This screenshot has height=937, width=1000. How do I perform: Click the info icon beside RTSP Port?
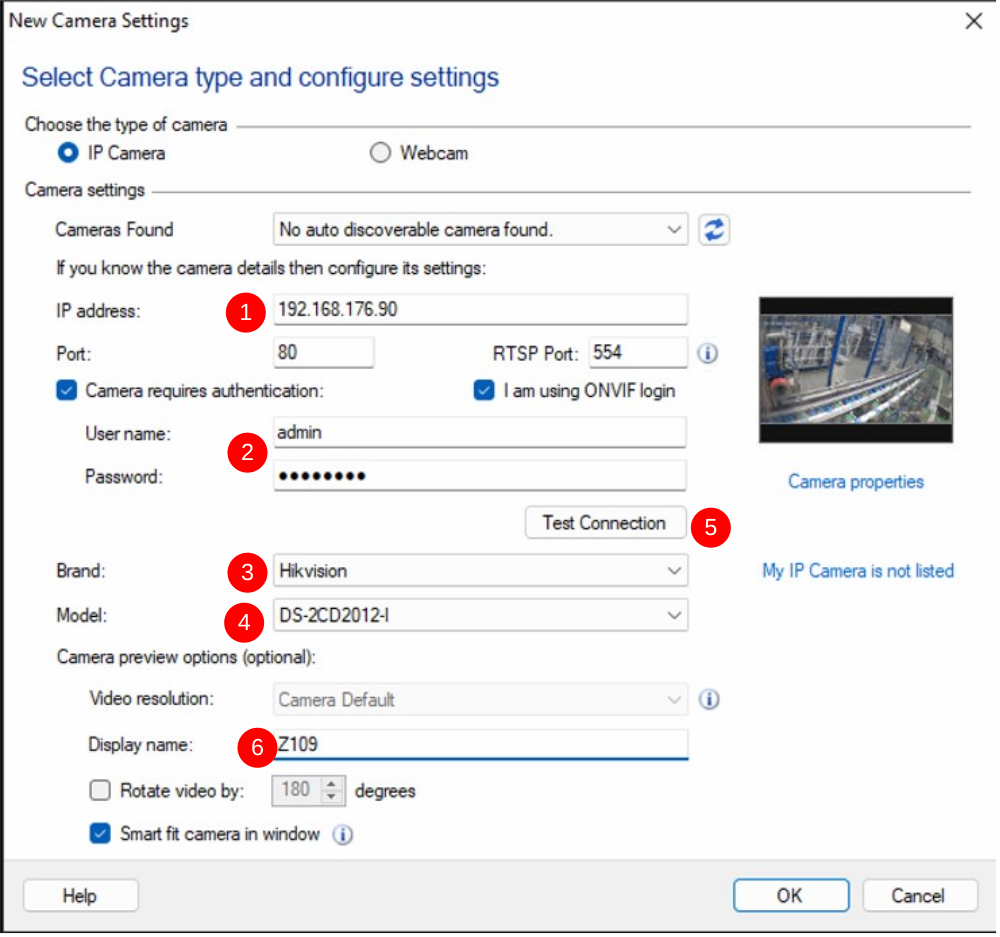click(707, 352)
